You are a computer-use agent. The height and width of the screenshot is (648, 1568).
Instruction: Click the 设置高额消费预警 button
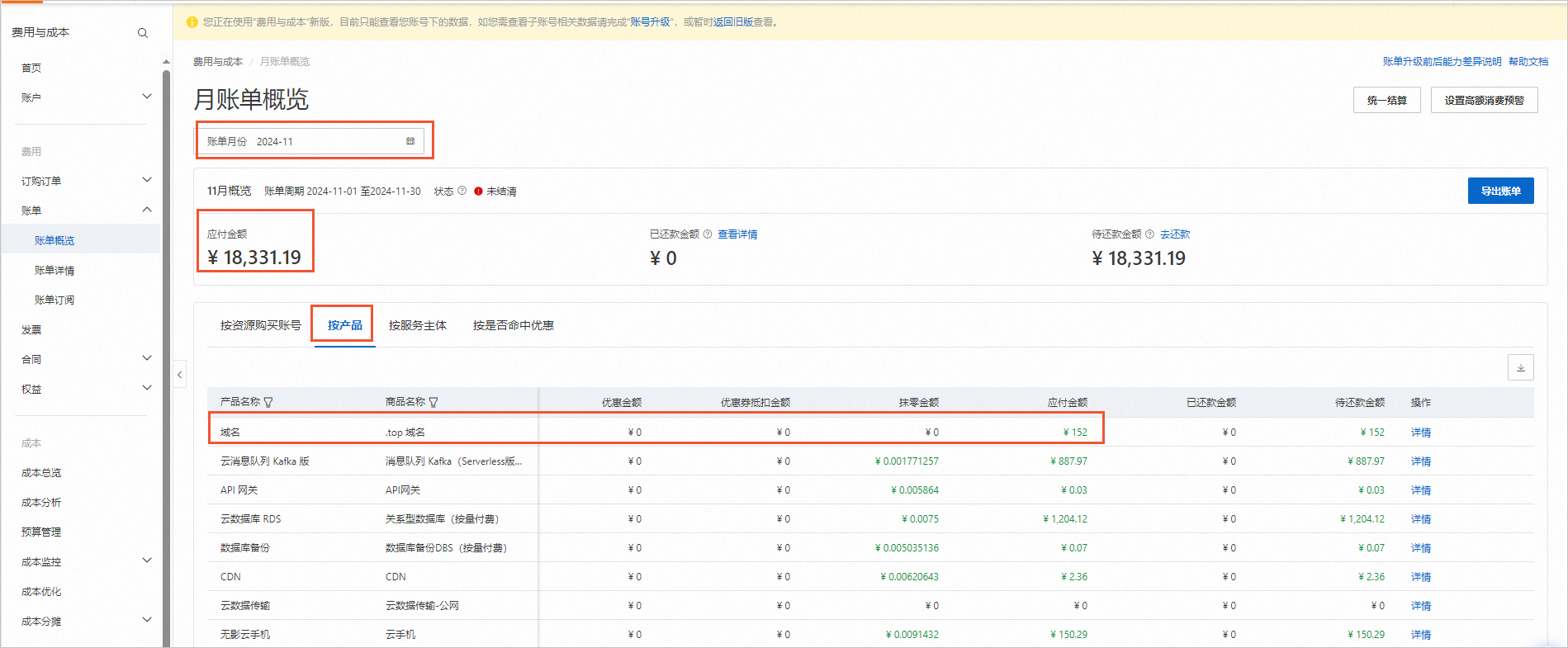(x=1485, y=100)
